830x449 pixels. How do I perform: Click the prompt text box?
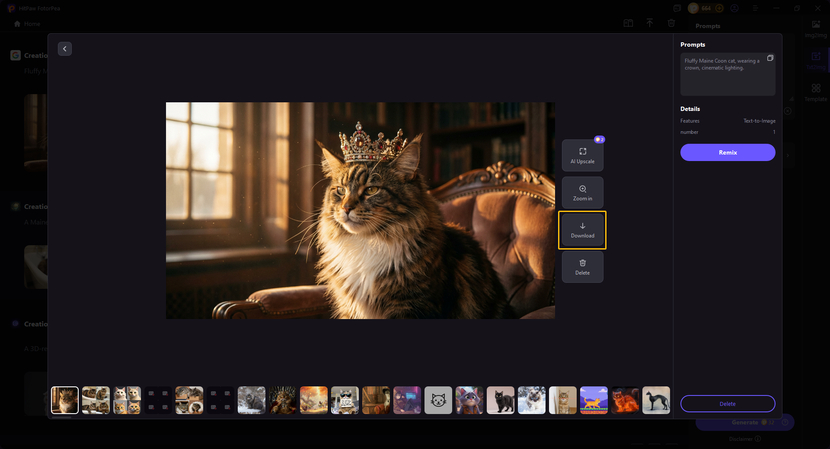coord(728,74)
